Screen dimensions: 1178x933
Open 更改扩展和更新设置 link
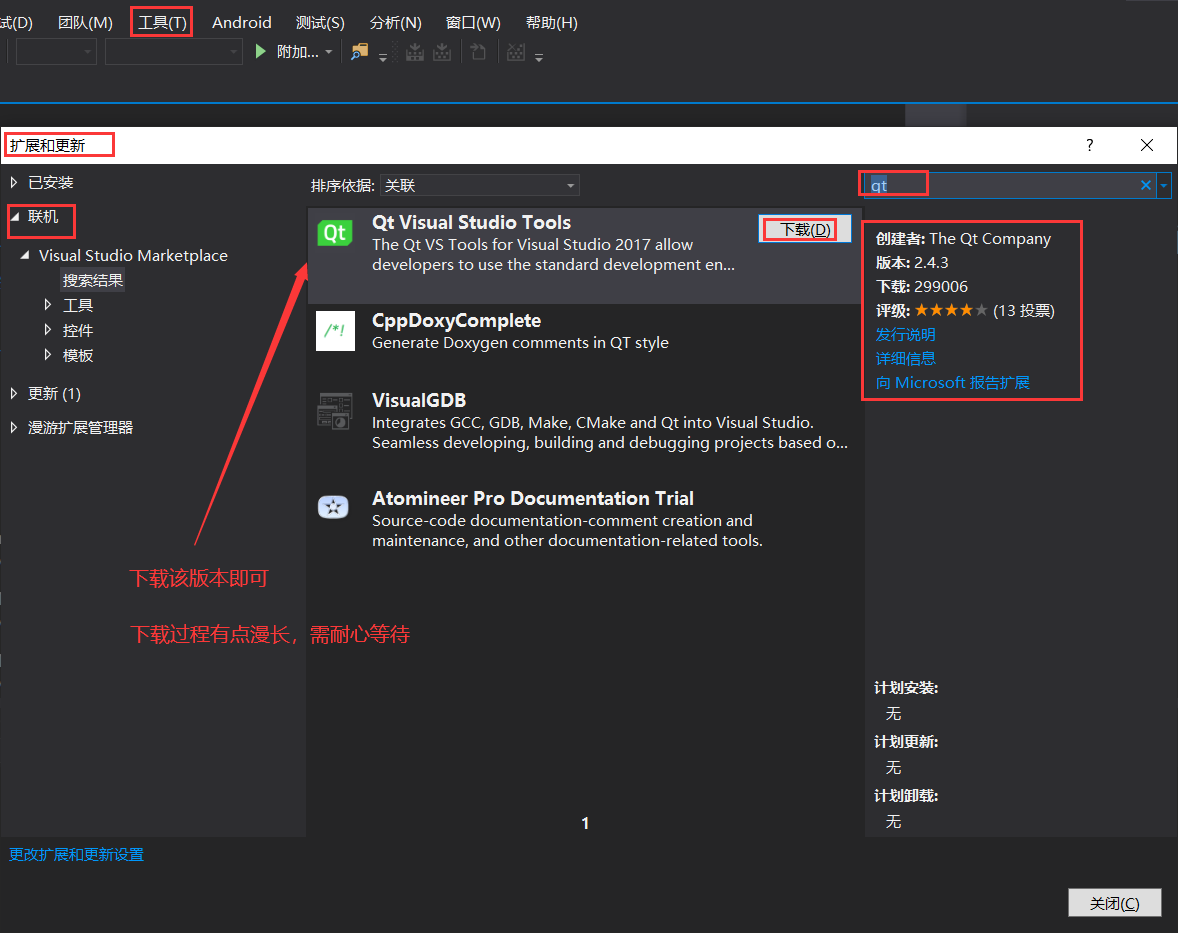tap(76, 854)
